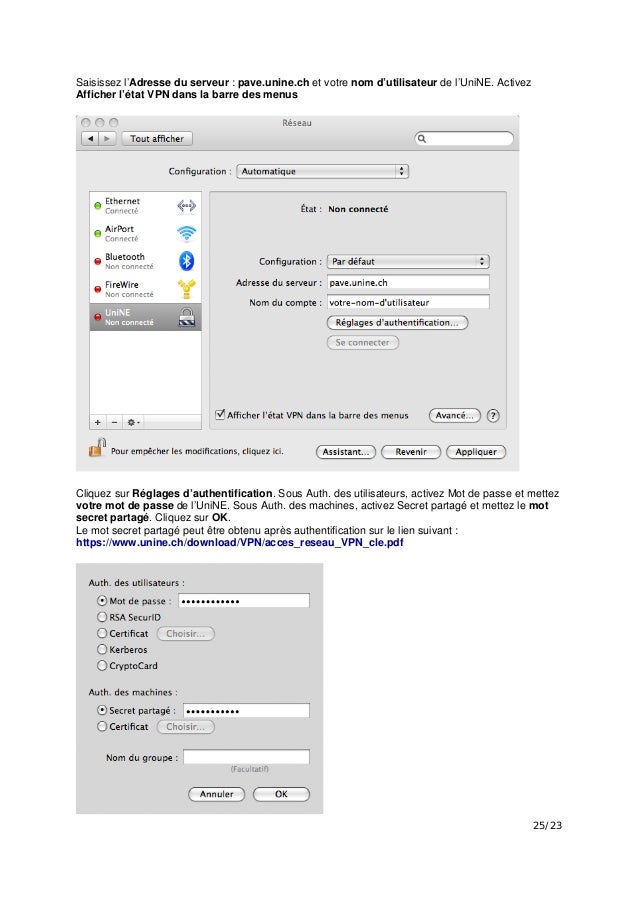This screenshot has height=903, width=638.
Task: Click Choisir next to machine Certificat
Action: point(185,727)
